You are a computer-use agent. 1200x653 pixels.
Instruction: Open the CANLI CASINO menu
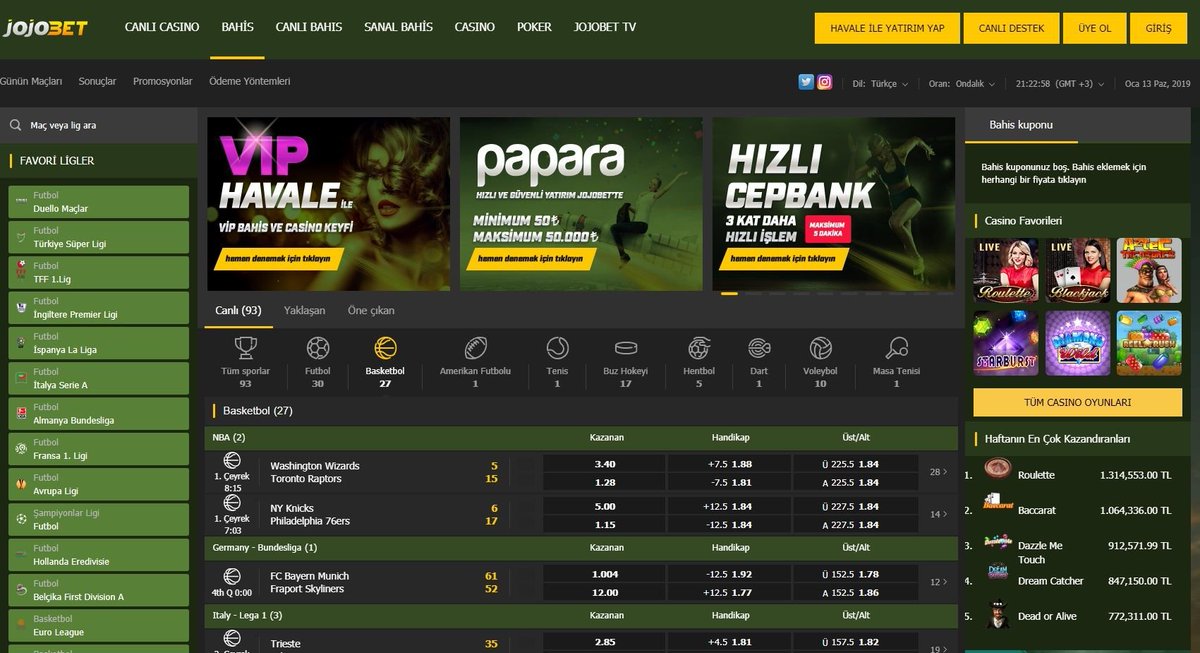tap(162, 27)
